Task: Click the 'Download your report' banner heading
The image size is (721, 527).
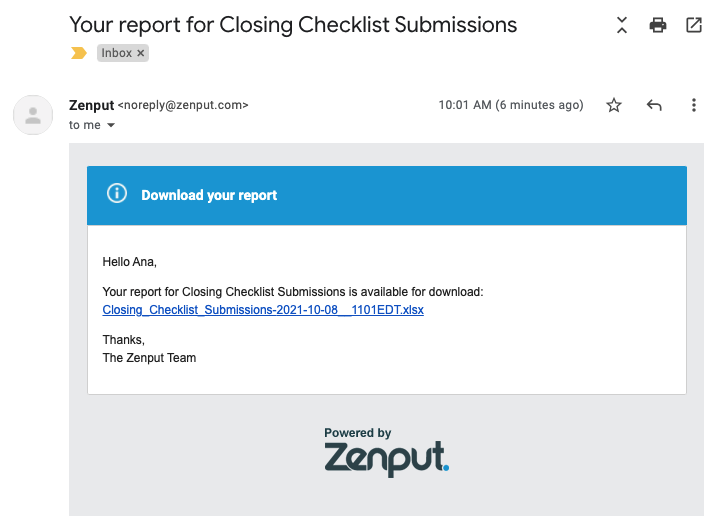Action: coord(209,195)
